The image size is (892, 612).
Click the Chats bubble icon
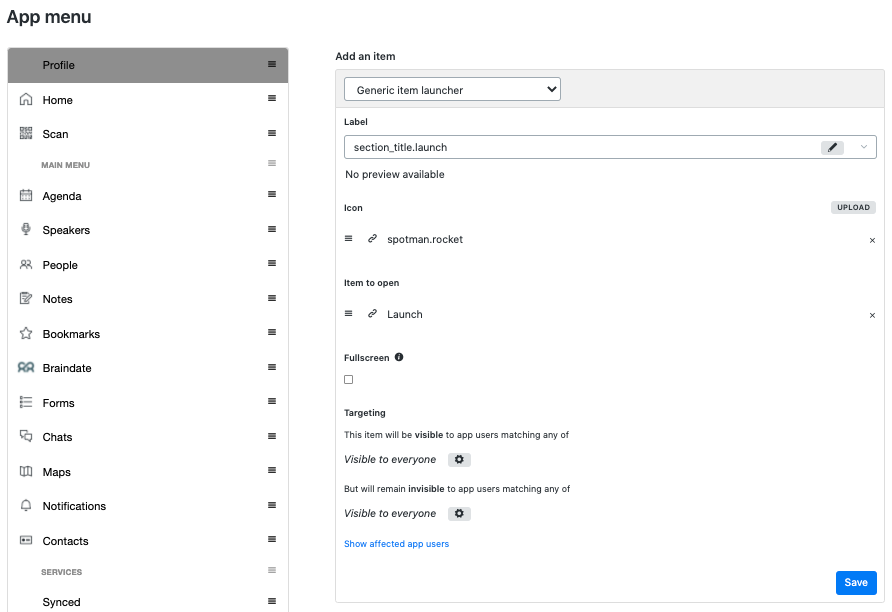[x=26, y=436]
